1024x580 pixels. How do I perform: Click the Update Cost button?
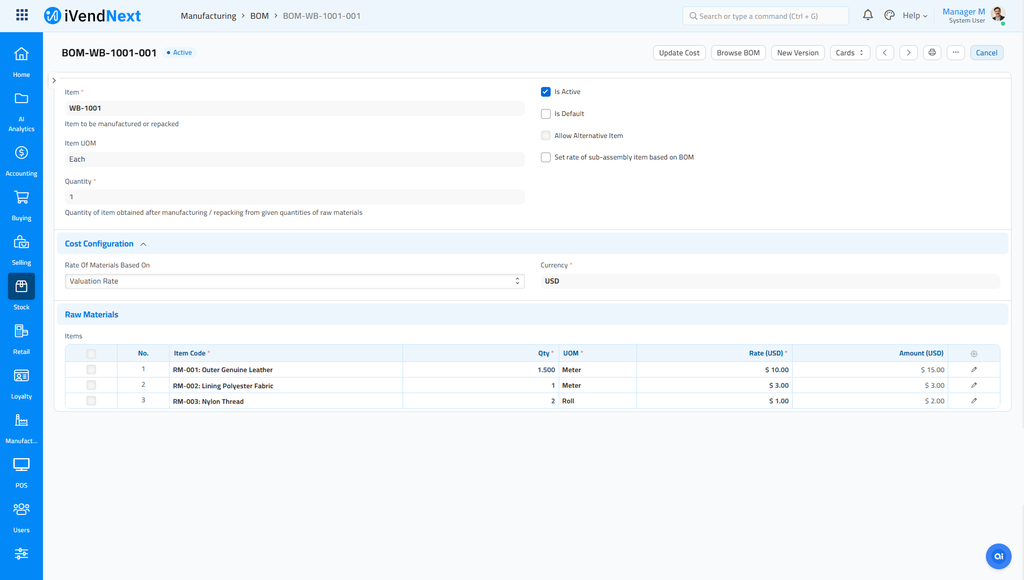pyautogui.click(x=679, y=53)
